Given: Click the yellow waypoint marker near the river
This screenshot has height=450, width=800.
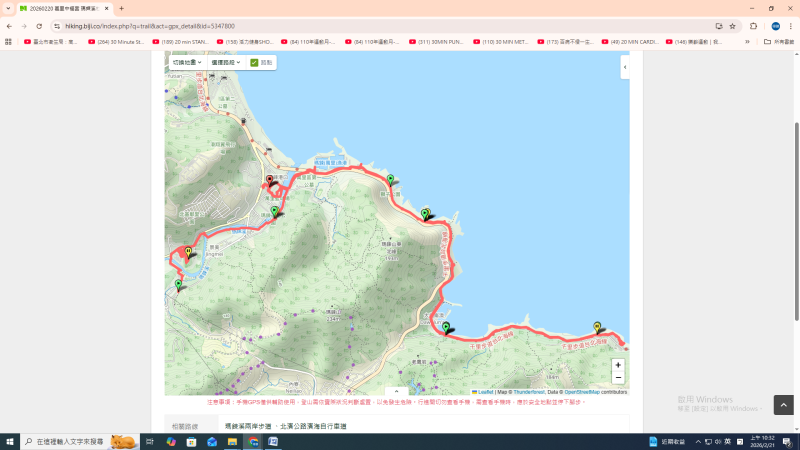Looking at the screenshot, I should click(x=188, y=251).
